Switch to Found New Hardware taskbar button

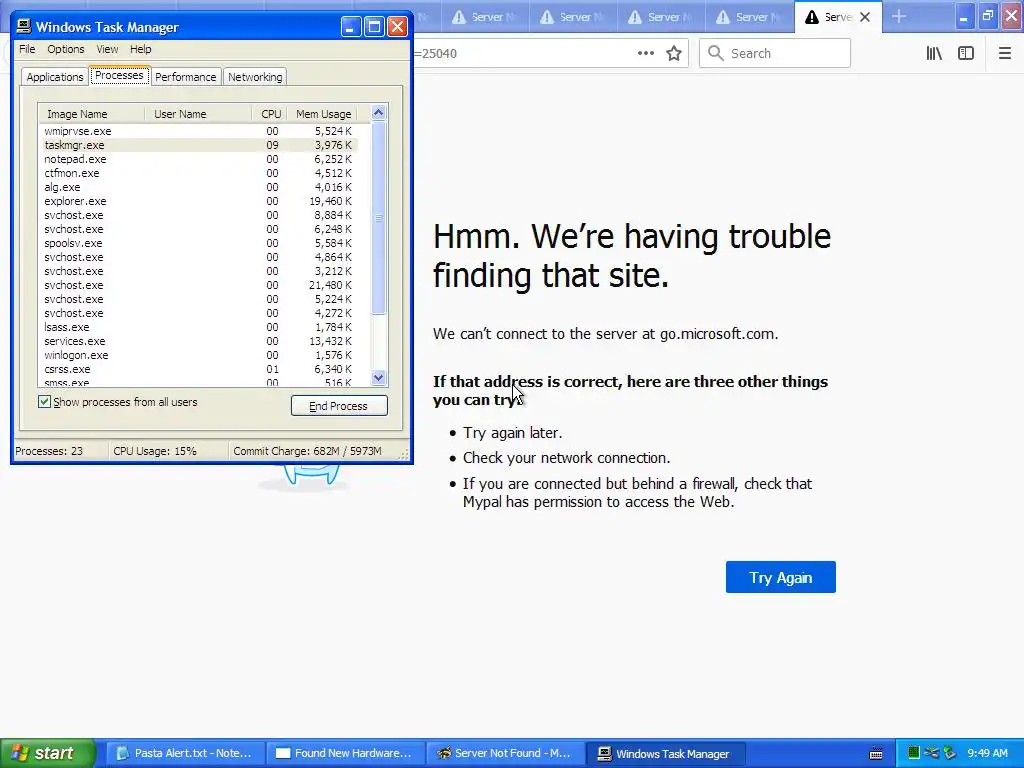tap(344, 753)
